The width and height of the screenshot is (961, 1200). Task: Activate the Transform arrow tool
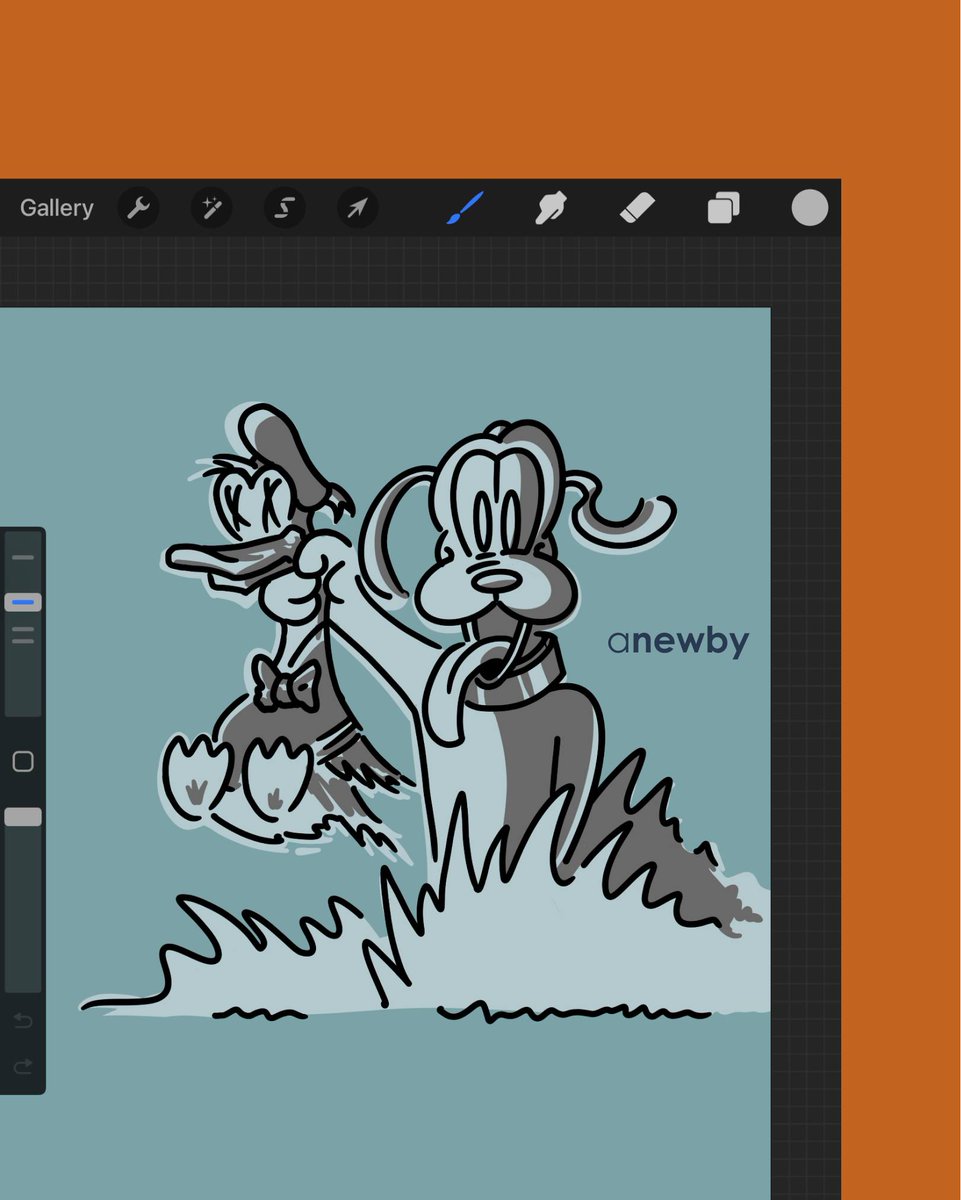[x=357, y=208]
